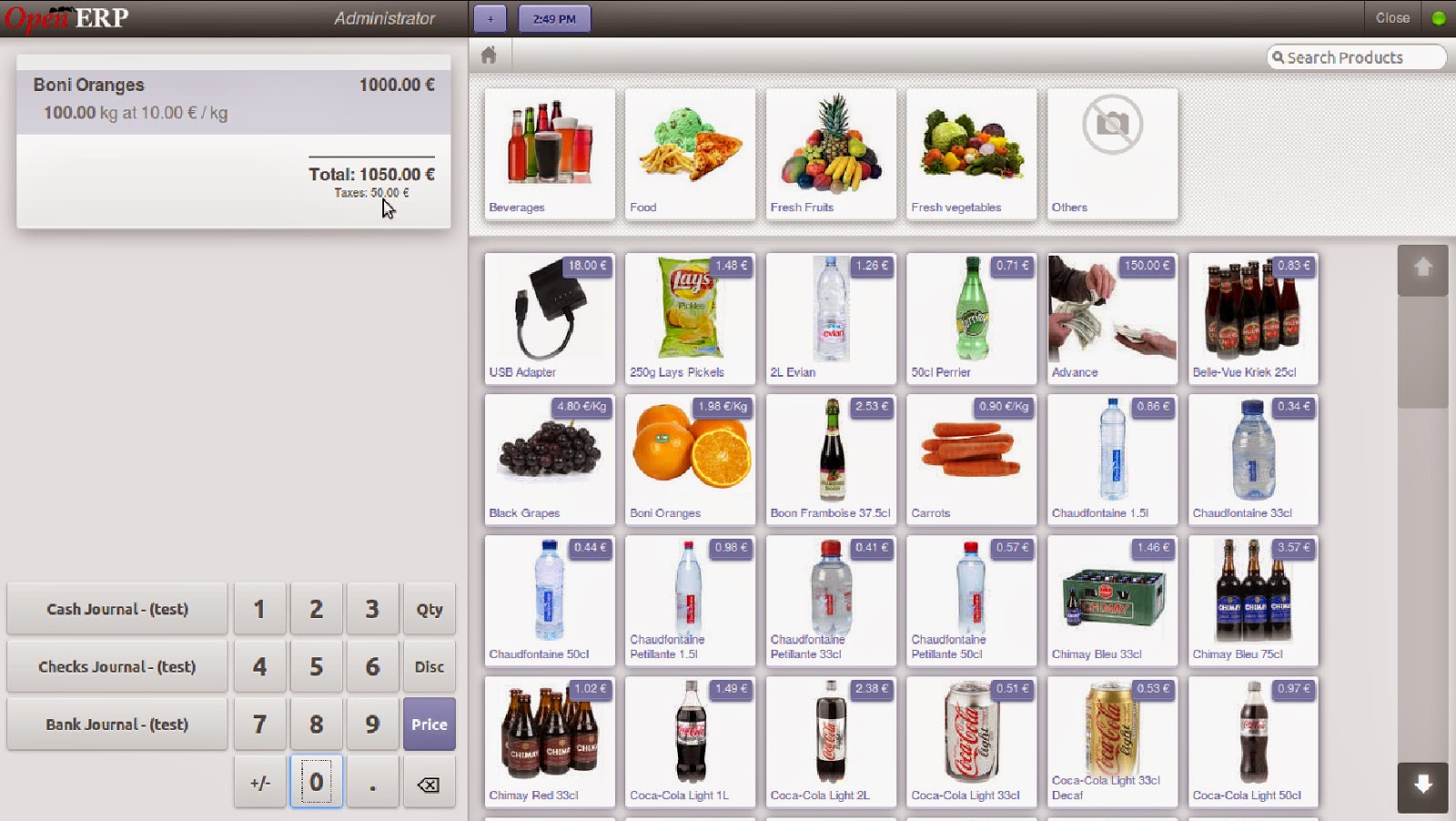Add Coca-Cola Light 2L to order

point(831,742)
